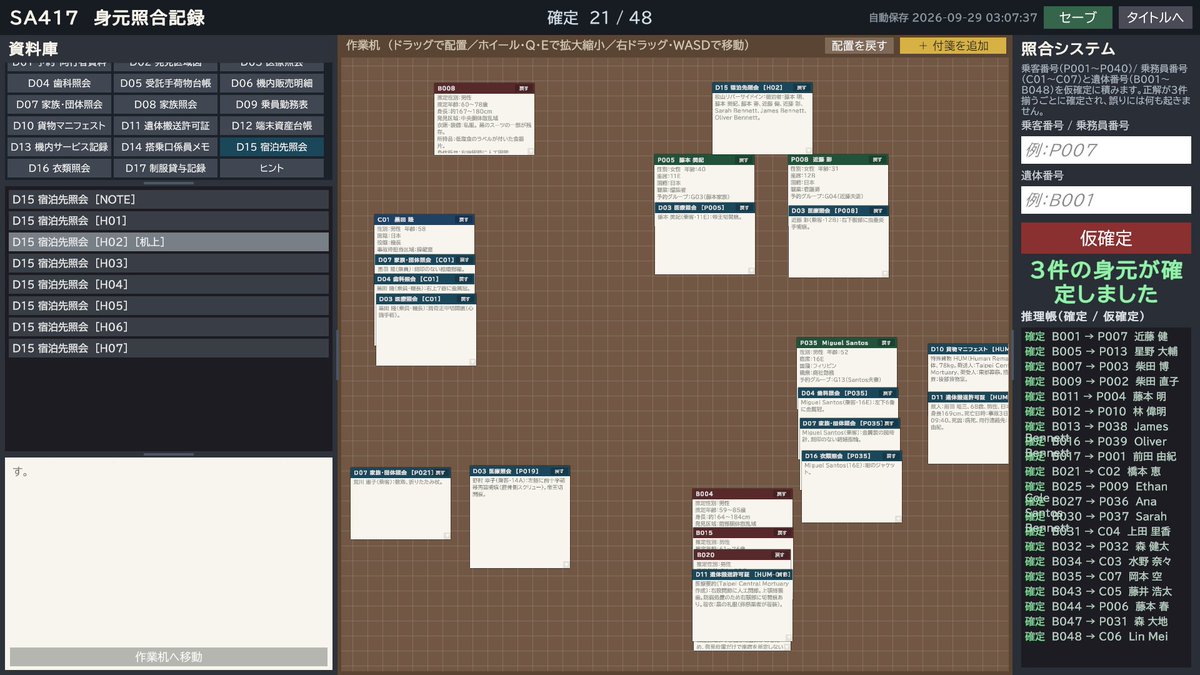Open D13 機内サービス記録 category
Viewport: 1200px width, 675px height.
59,147
